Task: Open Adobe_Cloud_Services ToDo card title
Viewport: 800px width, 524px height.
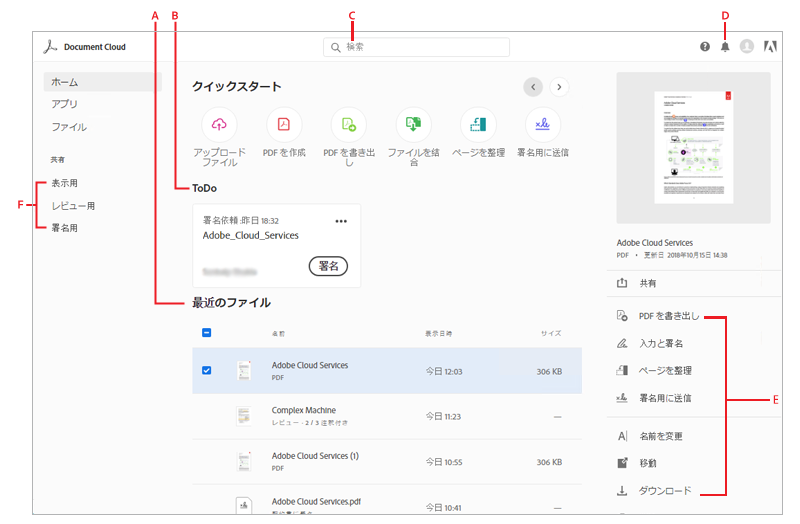Action: click(251, 236)
